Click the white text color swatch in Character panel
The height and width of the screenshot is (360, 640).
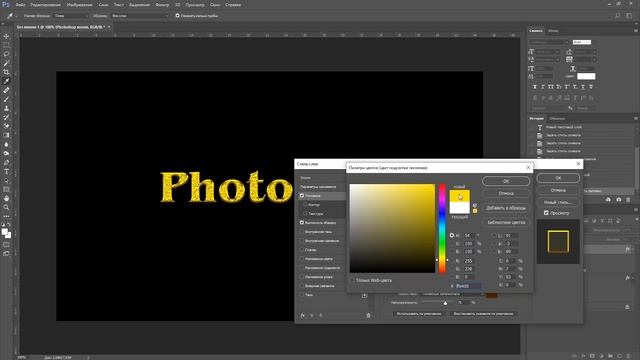[x=586, y=76]
